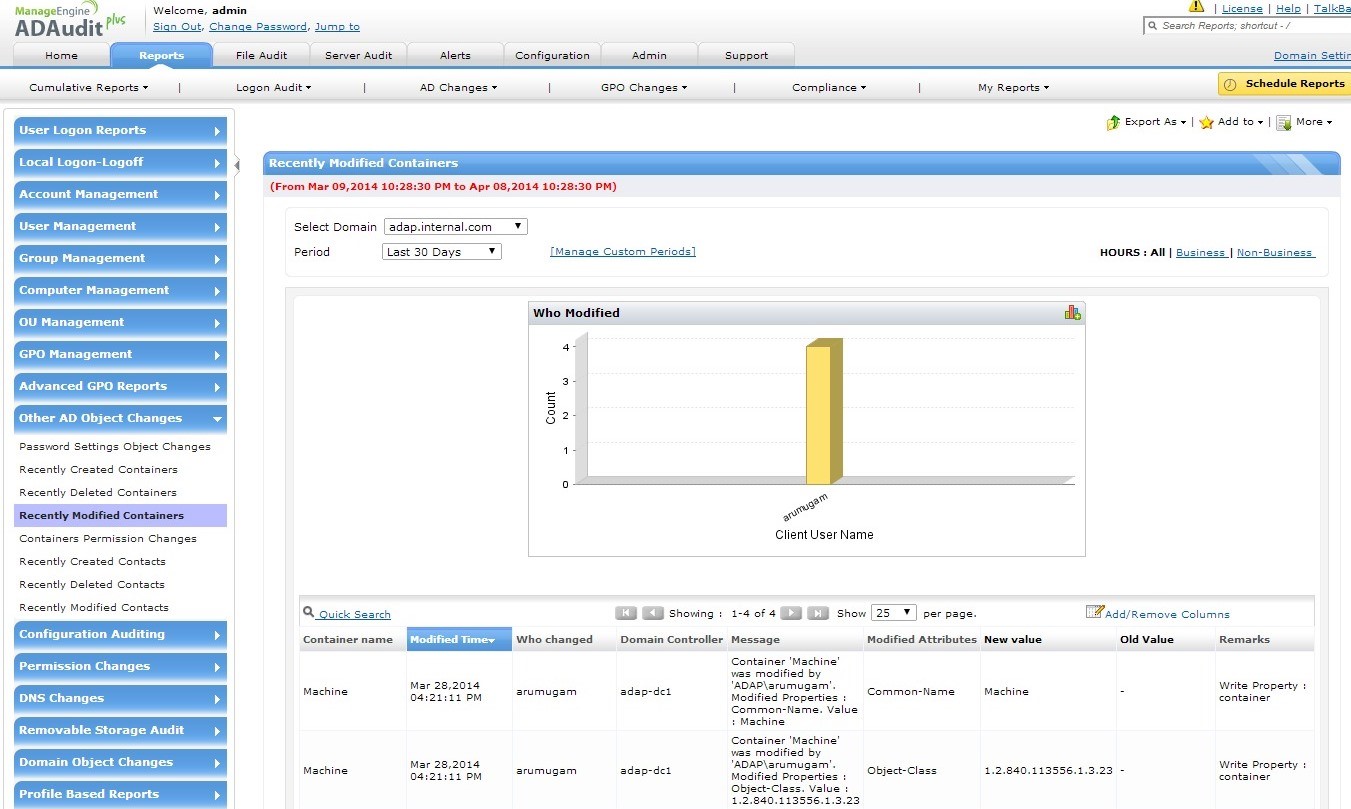
Task: Click the Schedule Reports button
Action: click(x=1284, y=84)
